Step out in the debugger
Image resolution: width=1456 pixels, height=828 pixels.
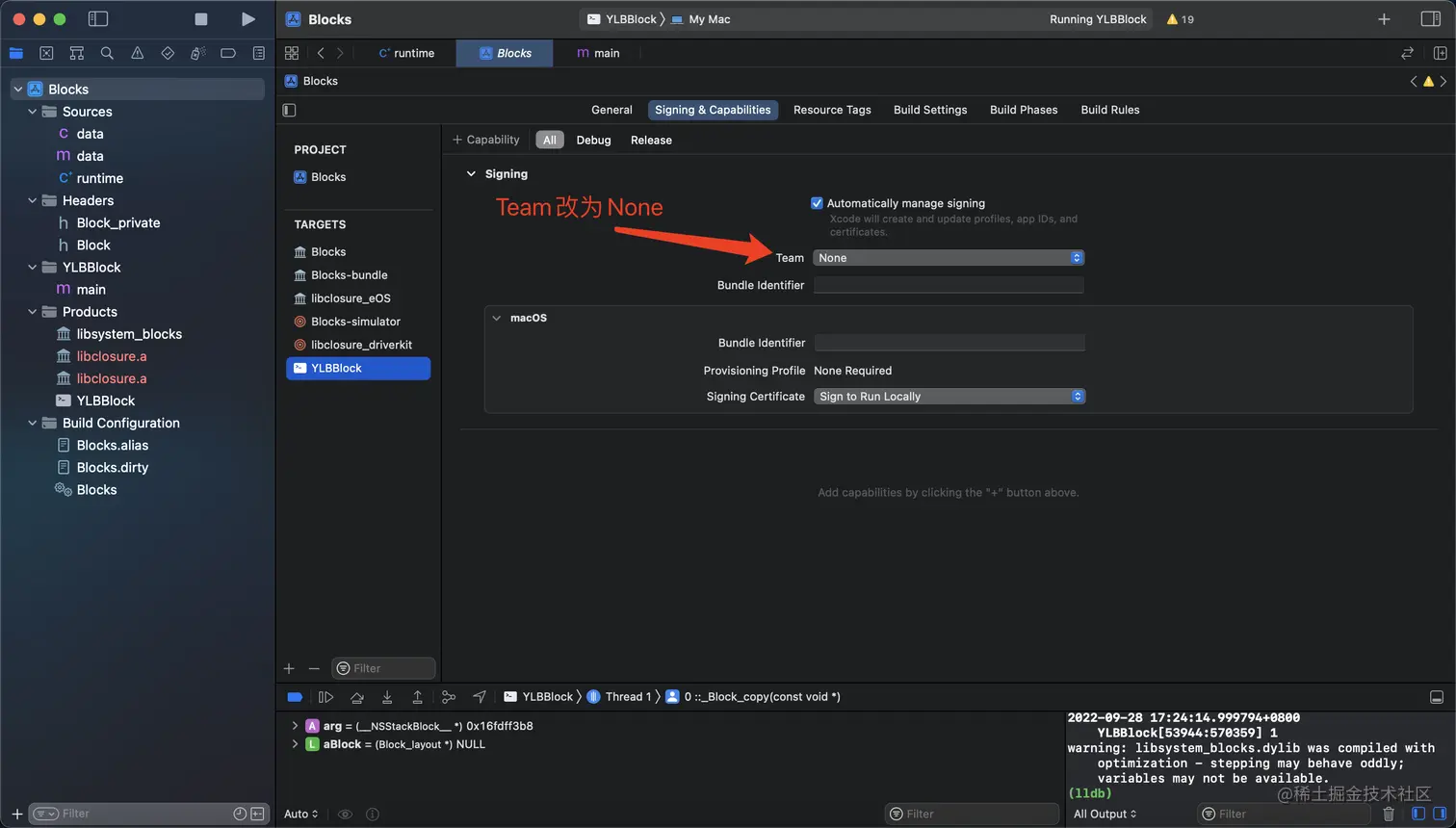(417, 697)
